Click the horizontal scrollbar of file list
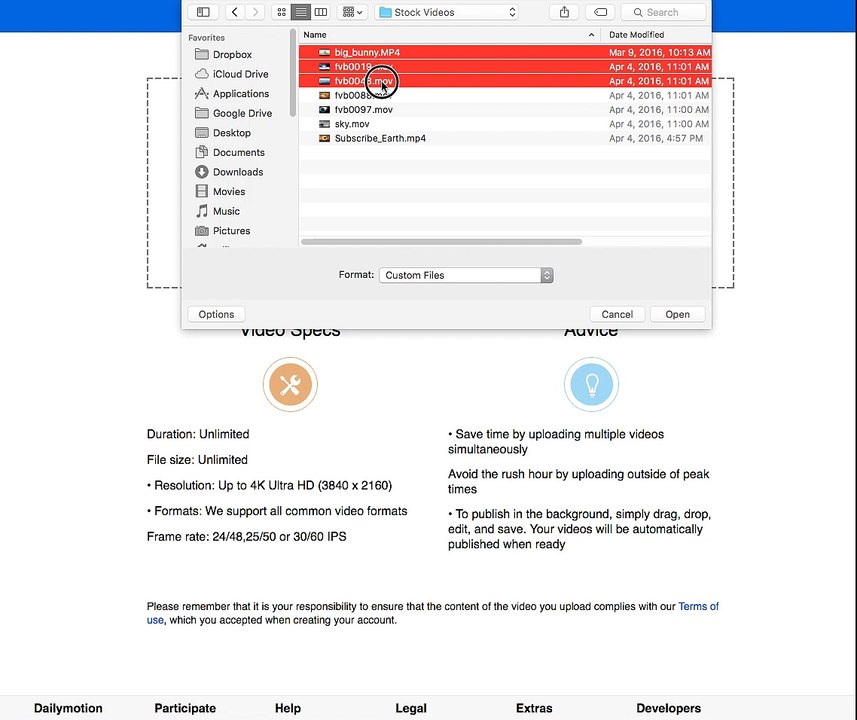Image resolution: width=857 pixels, height=720 pixels. point(441,242)
